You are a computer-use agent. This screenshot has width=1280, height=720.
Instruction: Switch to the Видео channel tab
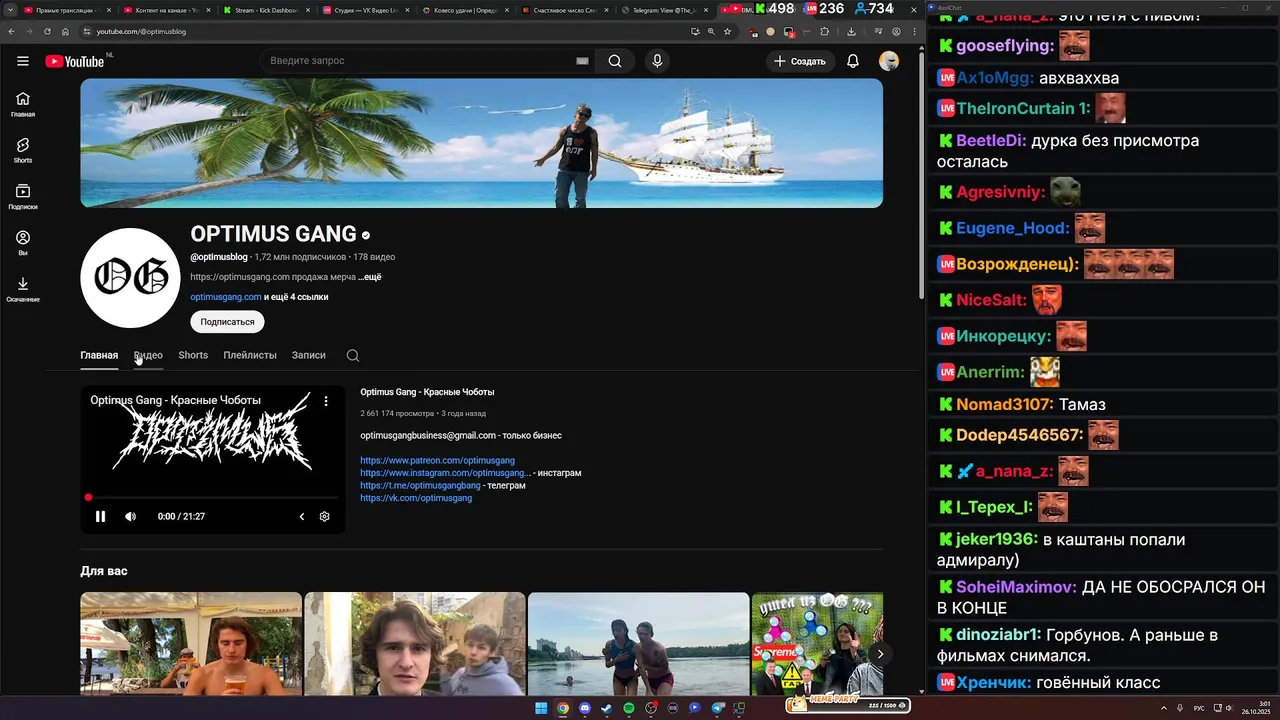(x=148, y=355)
